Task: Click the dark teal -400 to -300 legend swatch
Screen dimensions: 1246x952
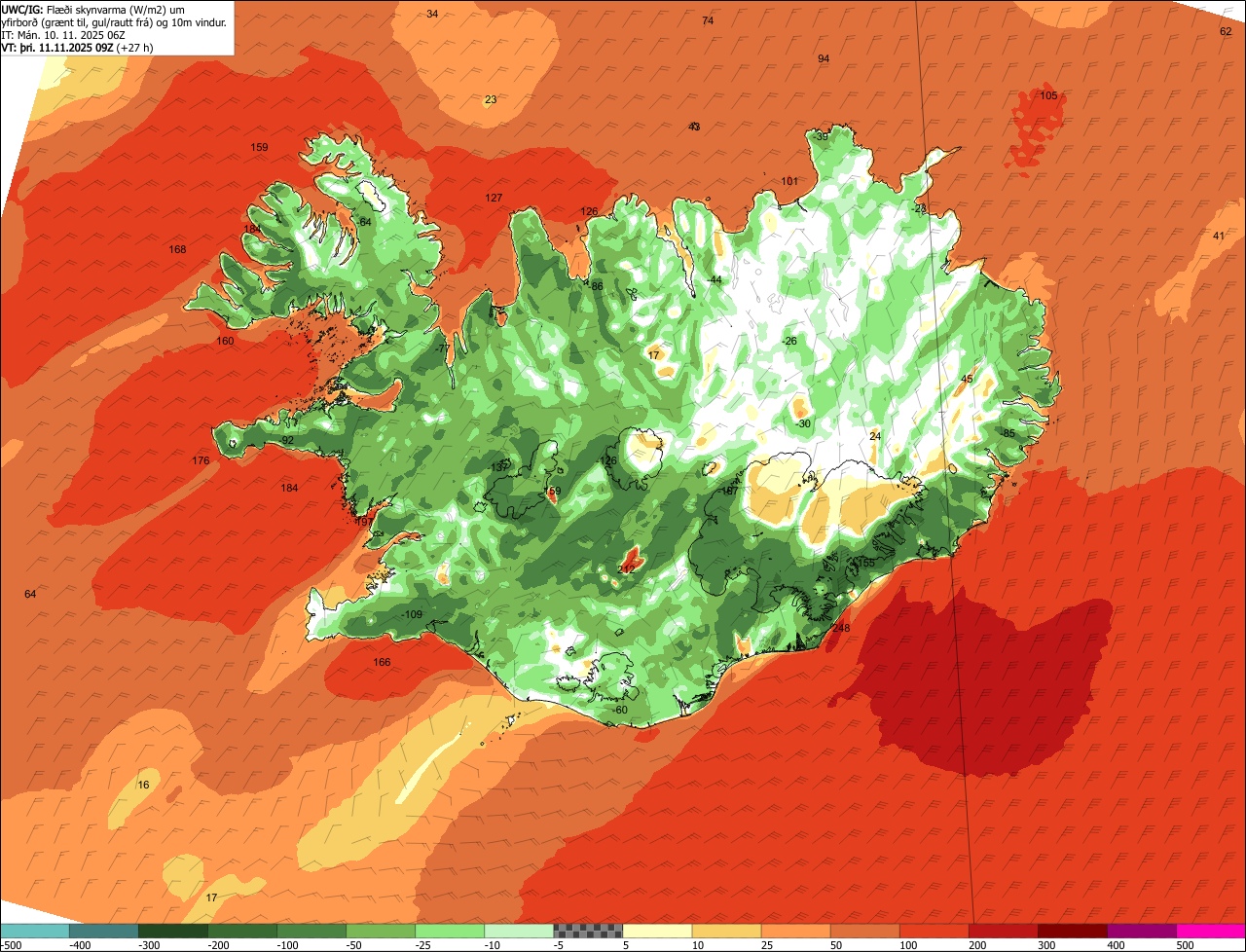Action: (104, 931)
